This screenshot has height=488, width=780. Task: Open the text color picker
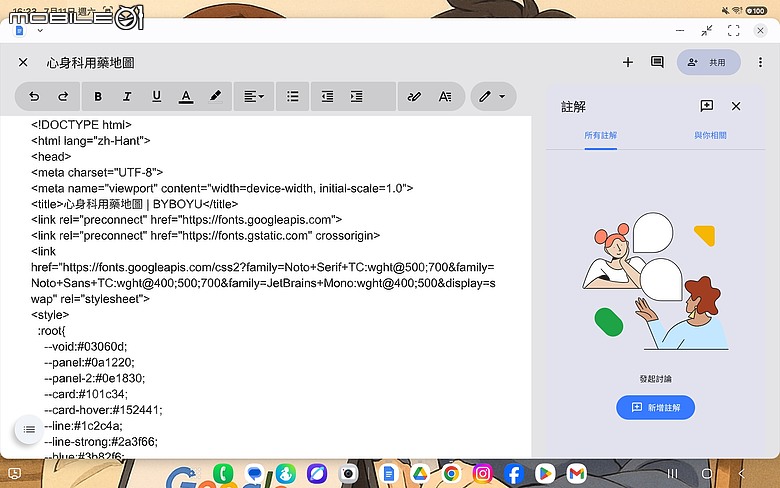[x=186, y=97]
